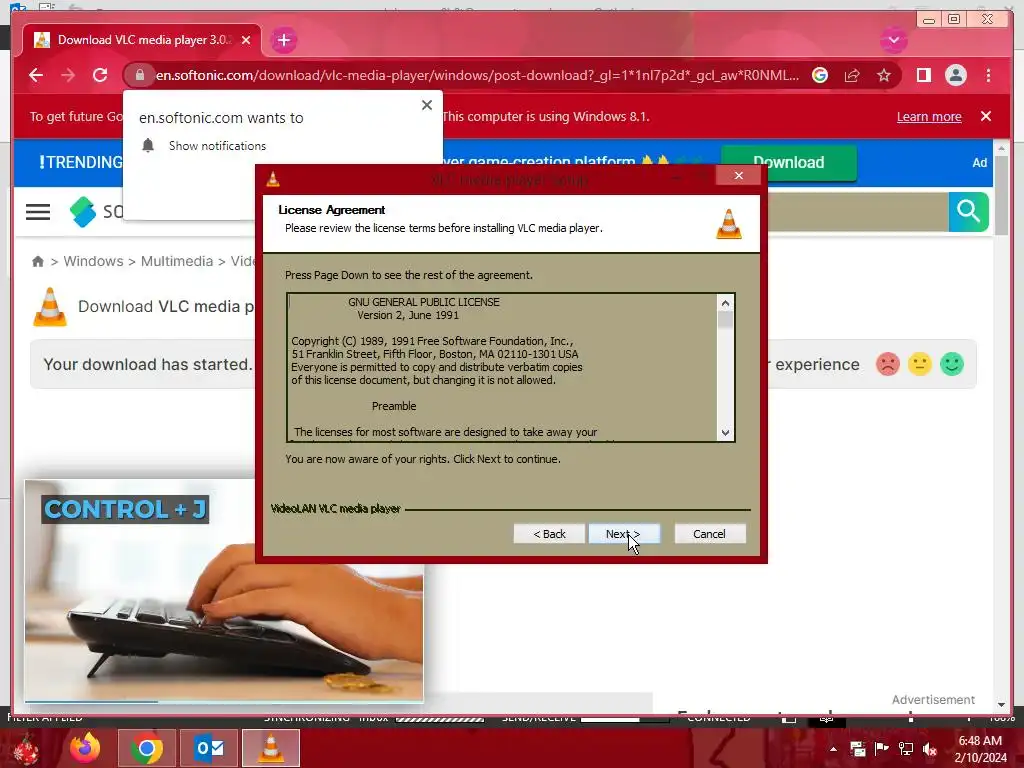Open VLC installer taskbar icon
The image size is (1024, 768).
pyautogui.click(x=271, y=748)
